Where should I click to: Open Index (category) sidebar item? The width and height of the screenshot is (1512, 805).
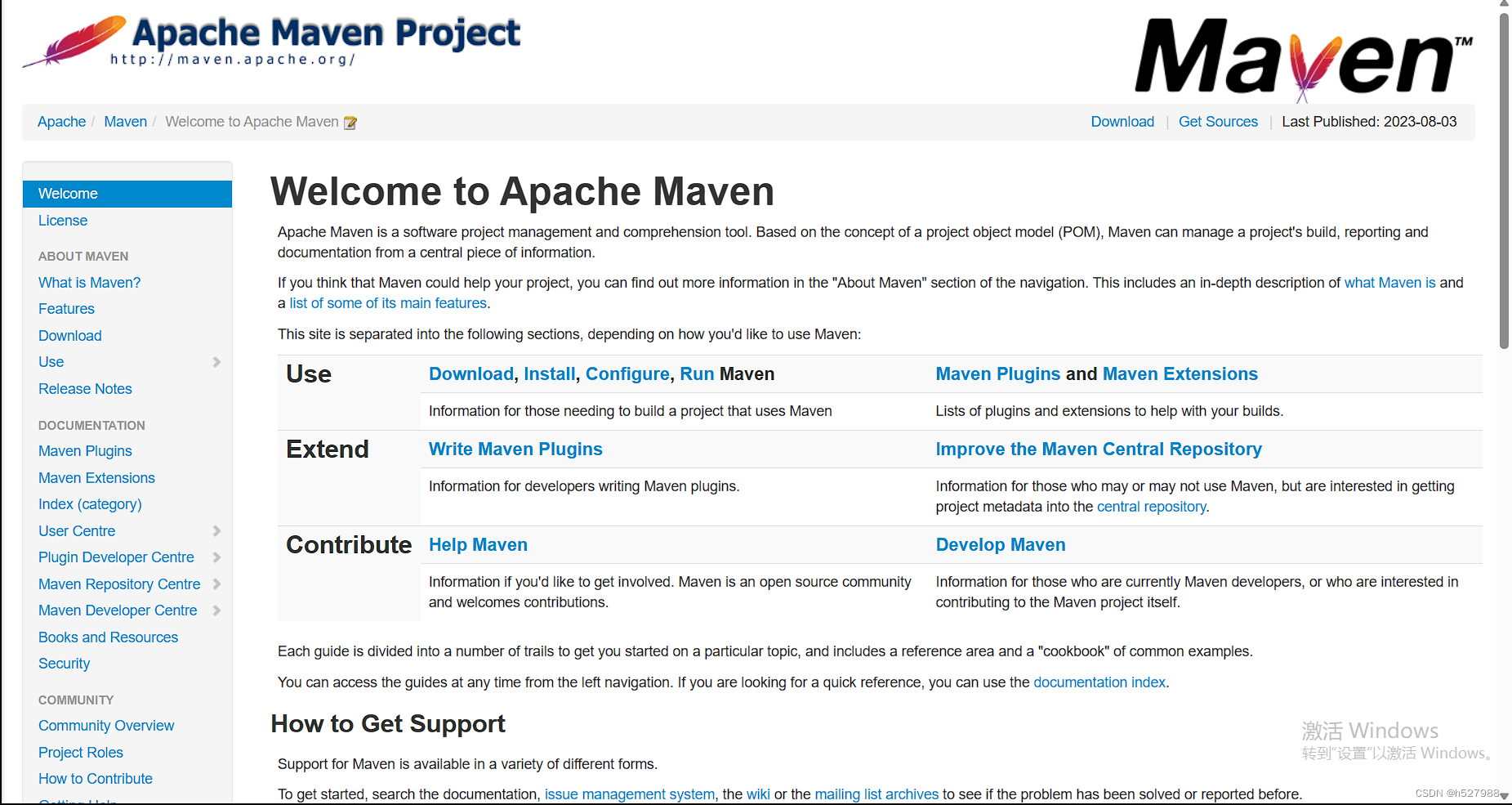click(90, 504)
